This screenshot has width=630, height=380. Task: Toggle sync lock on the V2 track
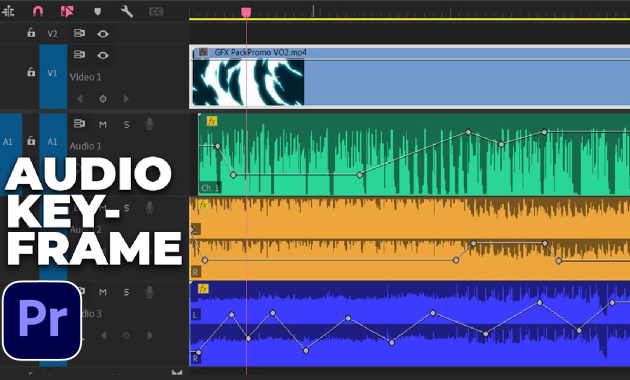tap(79, 33)
